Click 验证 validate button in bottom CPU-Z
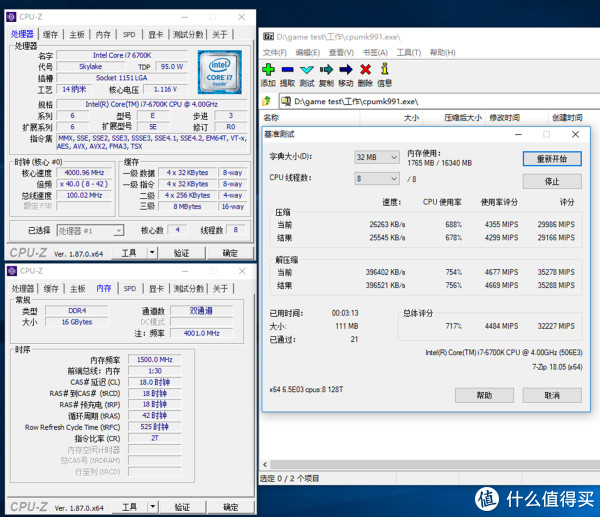 pos(182,507)
